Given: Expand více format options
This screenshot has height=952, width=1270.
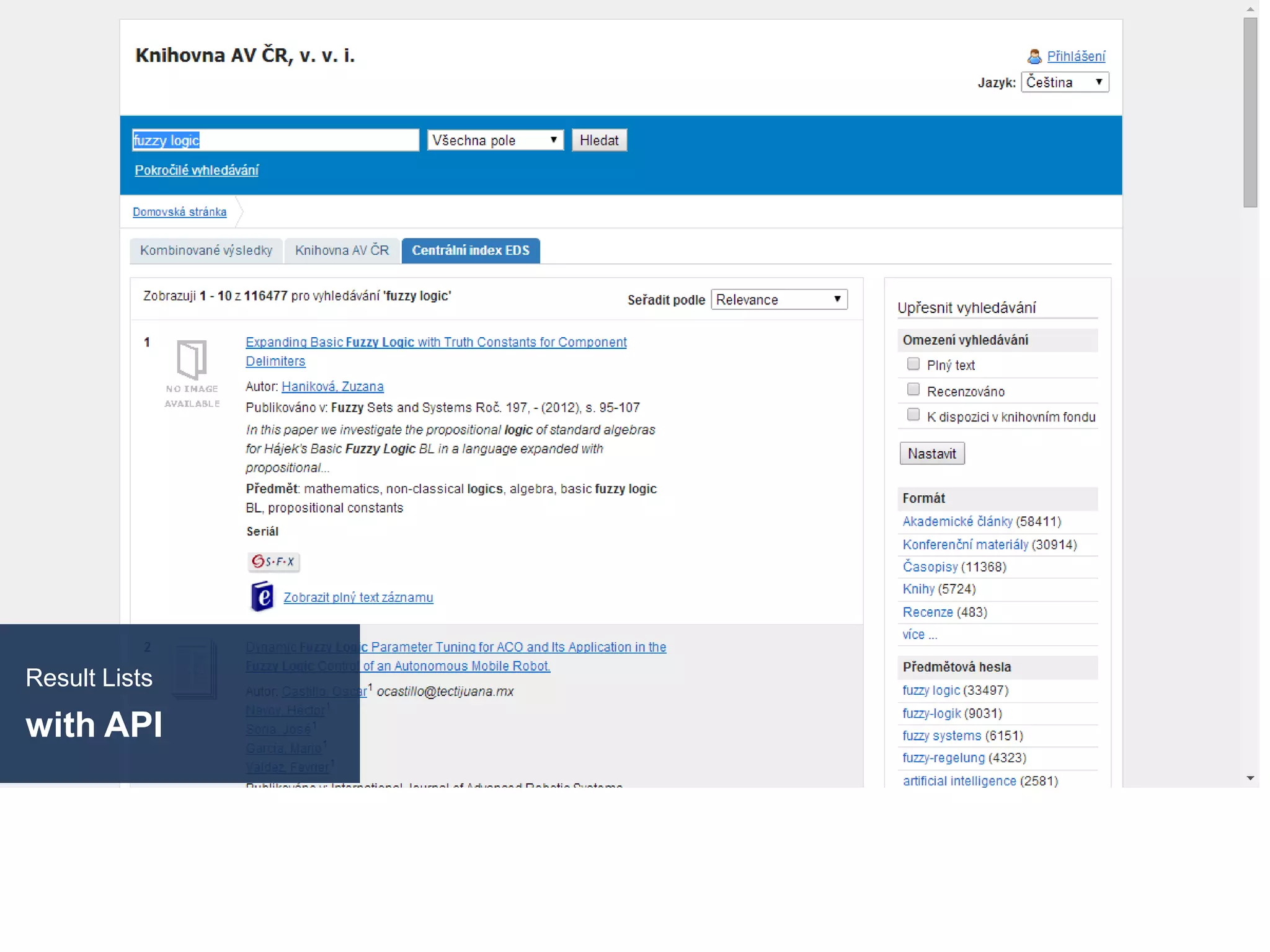Looking at the screenshot, I should (920, 635).
